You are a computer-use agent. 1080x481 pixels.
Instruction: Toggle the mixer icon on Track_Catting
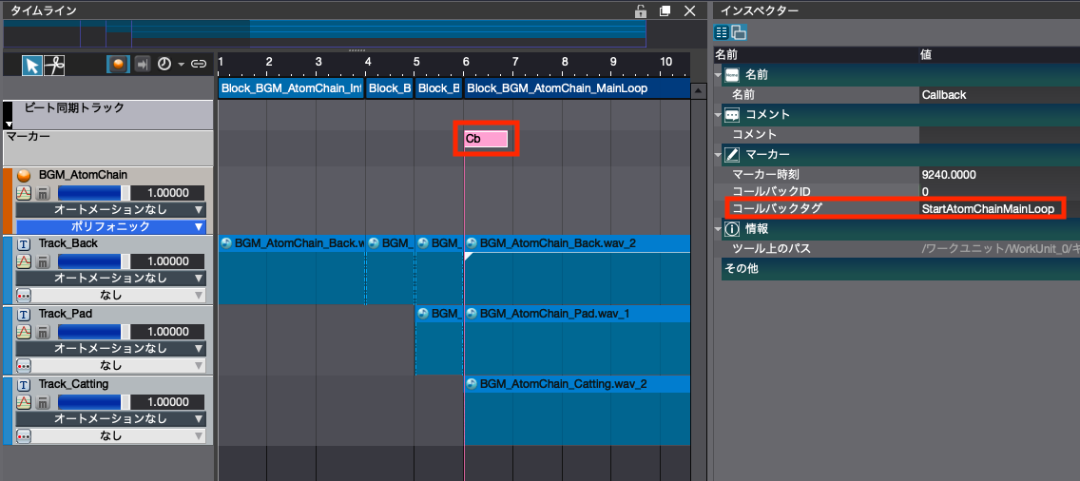[x=44, y=402]
